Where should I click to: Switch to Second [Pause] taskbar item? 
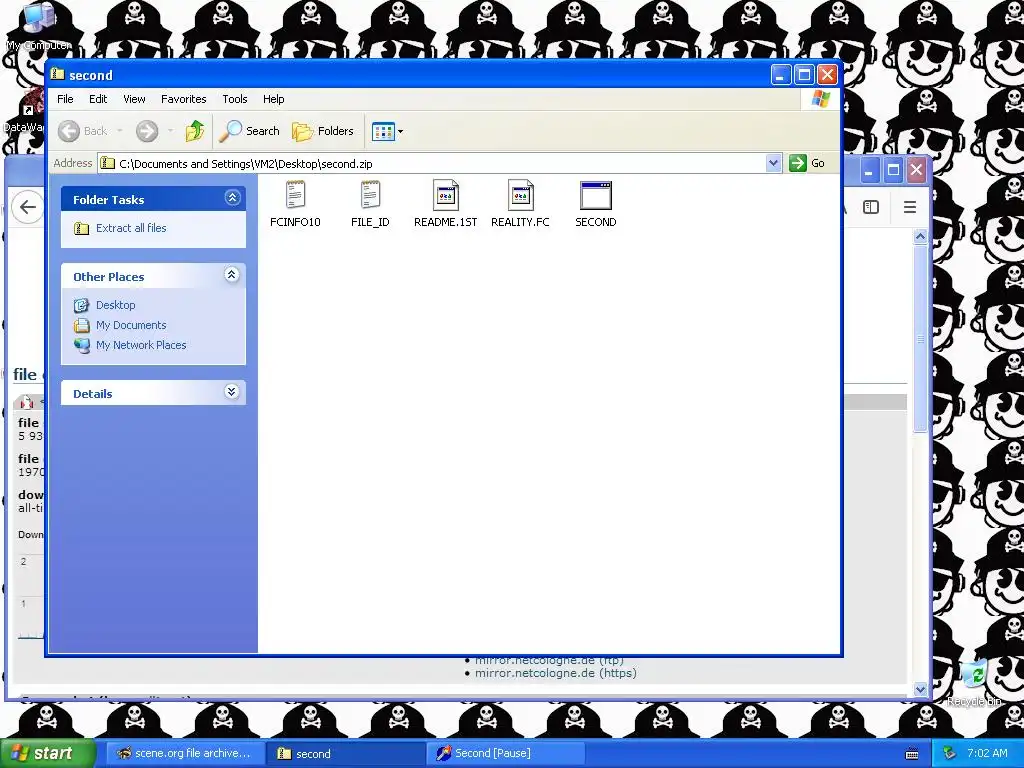[x=506, y=754]
